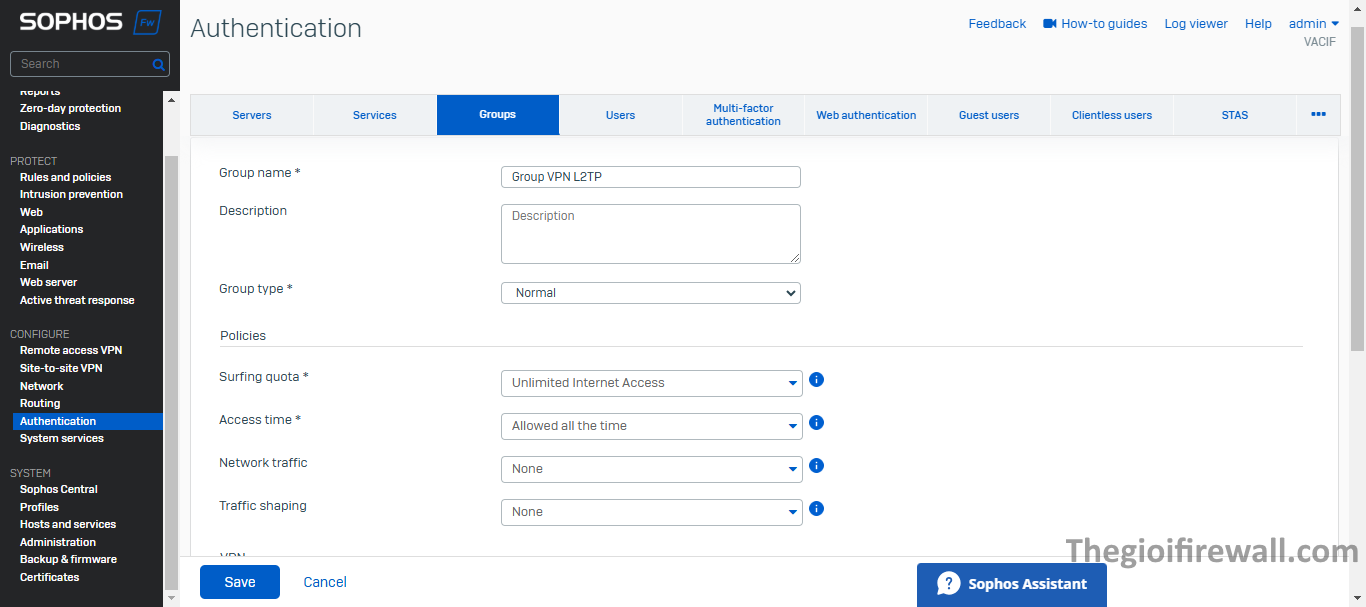
Task: Click the Sophos Assistant chat icon
Action: pyautogui.click(x=948, y=584)
